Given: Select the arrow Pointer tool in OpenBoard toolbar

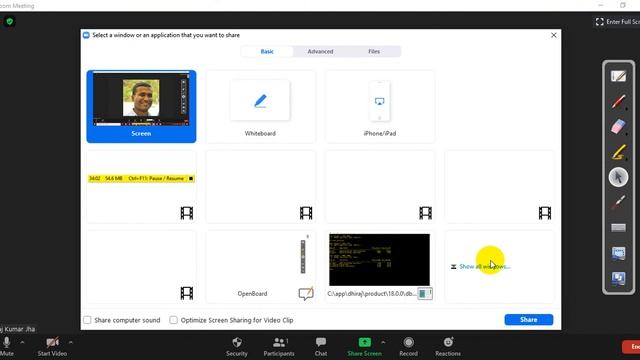Looking at the screenshot, I should (618, 177).
